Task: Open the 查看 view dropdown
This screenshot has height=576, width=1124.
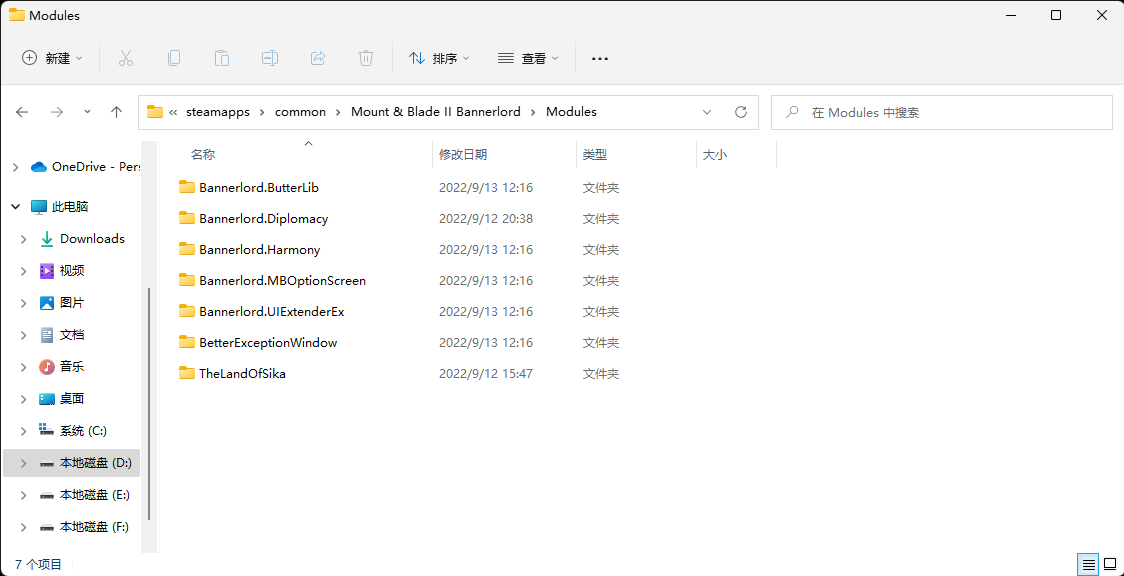Action: click(x=528, y=59)
